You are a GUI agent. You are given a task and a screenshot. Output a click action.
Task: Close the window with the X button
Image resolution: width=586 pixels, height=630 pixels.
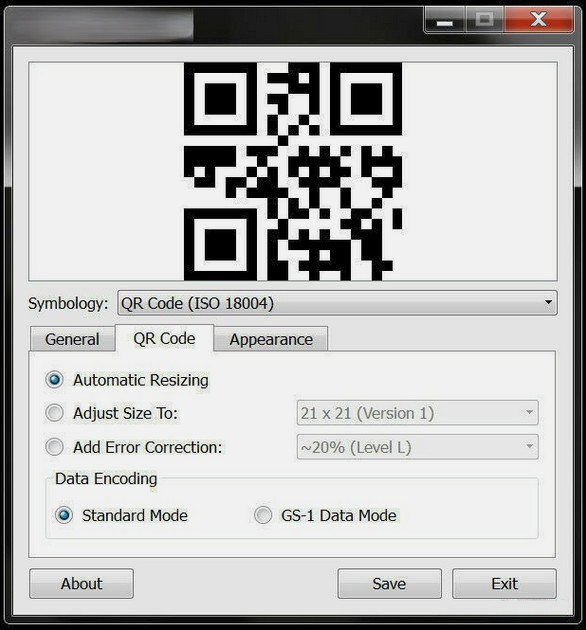pos(538,19)
